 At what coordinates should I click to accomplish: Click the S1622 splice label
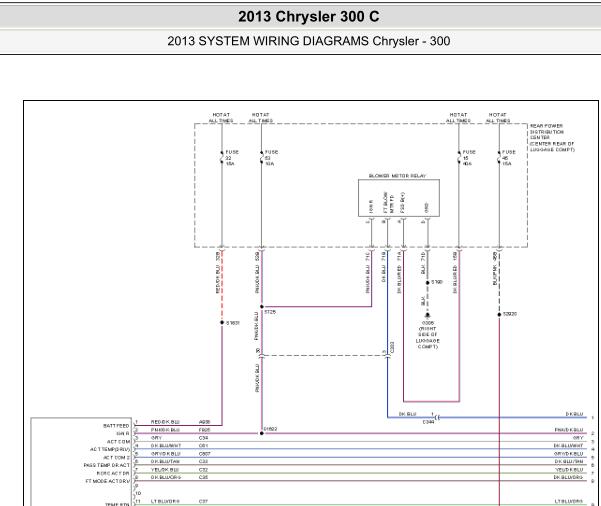270,429
